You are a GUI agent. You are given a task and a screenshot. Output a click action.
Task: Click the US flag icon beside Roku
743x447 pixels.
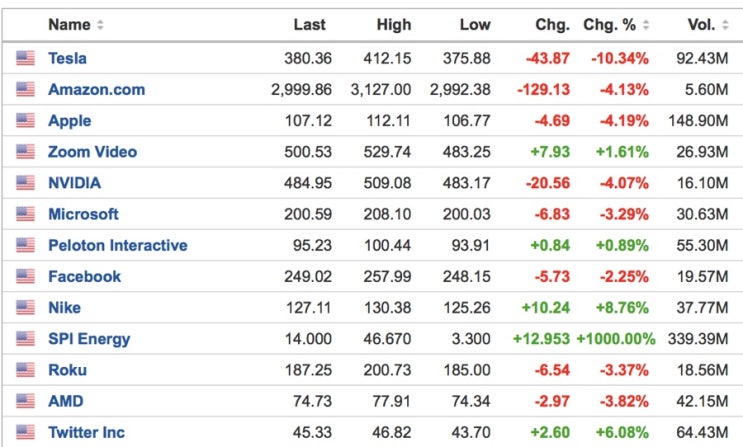pos(25,370)
